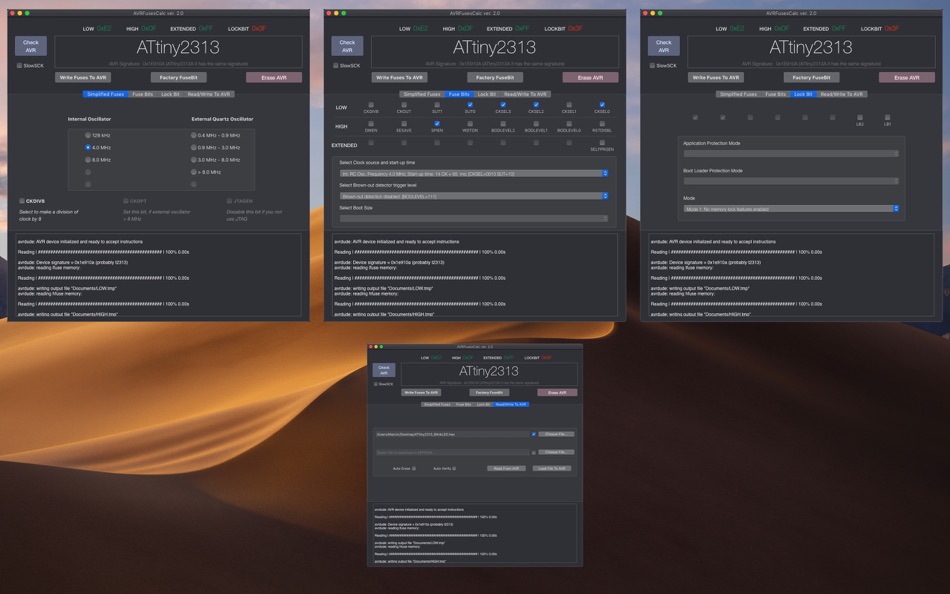The height and width of the screenshot is (594, 950).
Task: Click Check AVR in the Fuse Bits window
Action: (x=347, y=46)
